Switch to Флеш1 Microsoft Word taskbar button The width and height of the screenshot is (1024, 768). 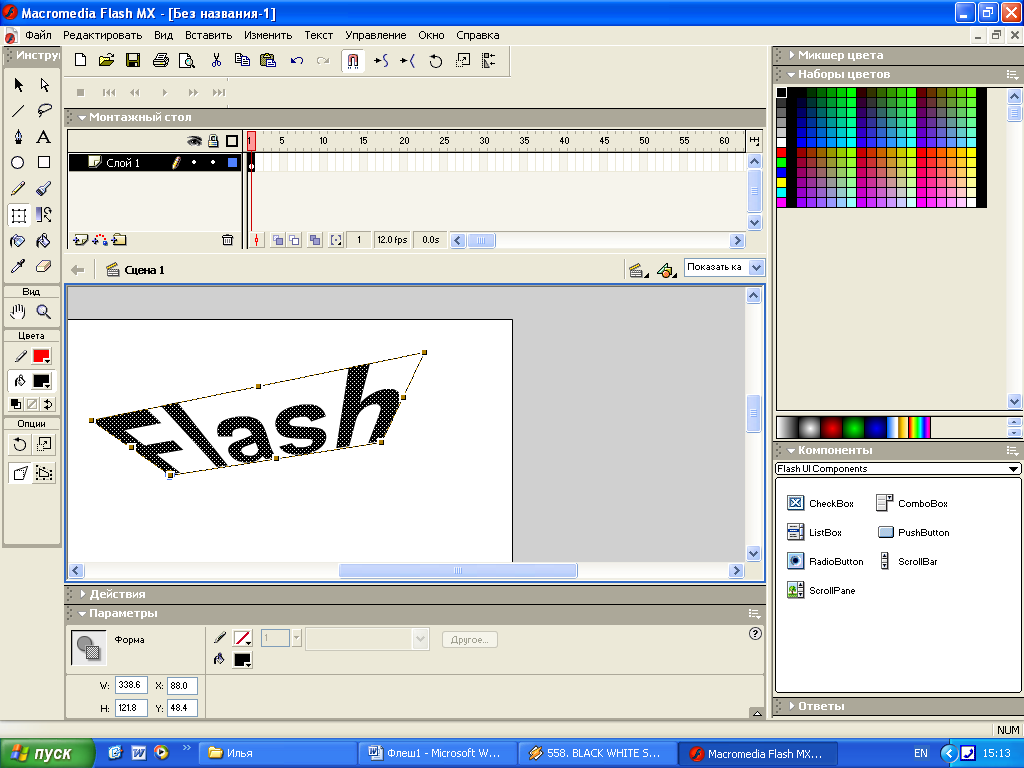[436, 754]
